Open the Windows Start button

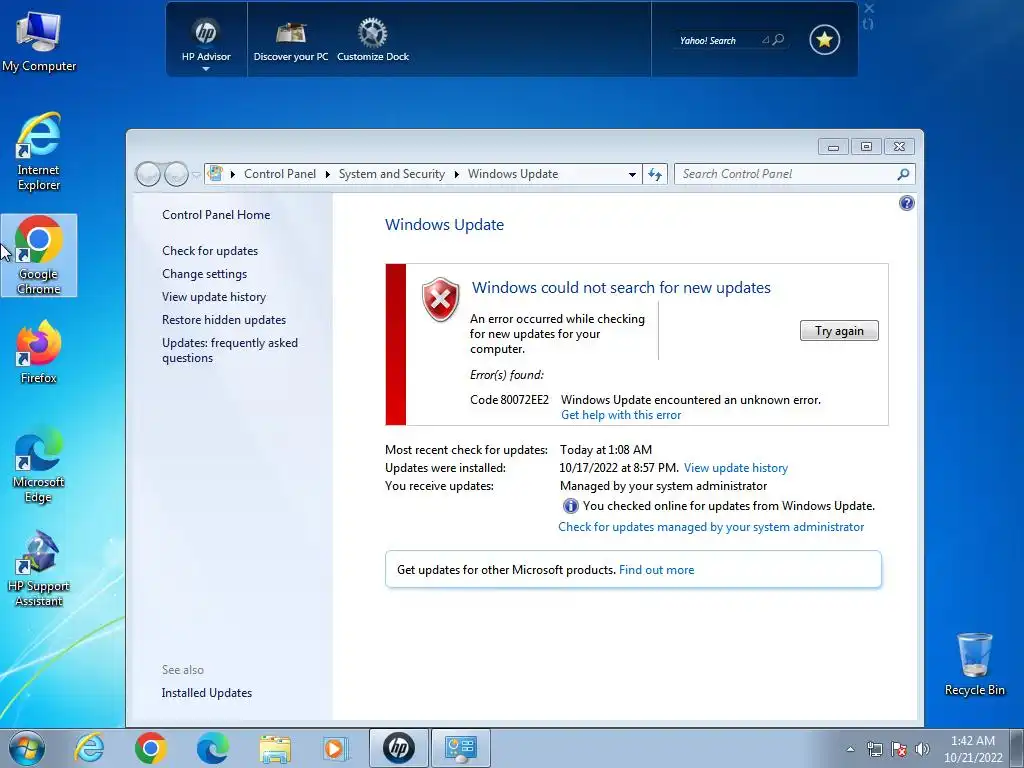coord(27,748)
